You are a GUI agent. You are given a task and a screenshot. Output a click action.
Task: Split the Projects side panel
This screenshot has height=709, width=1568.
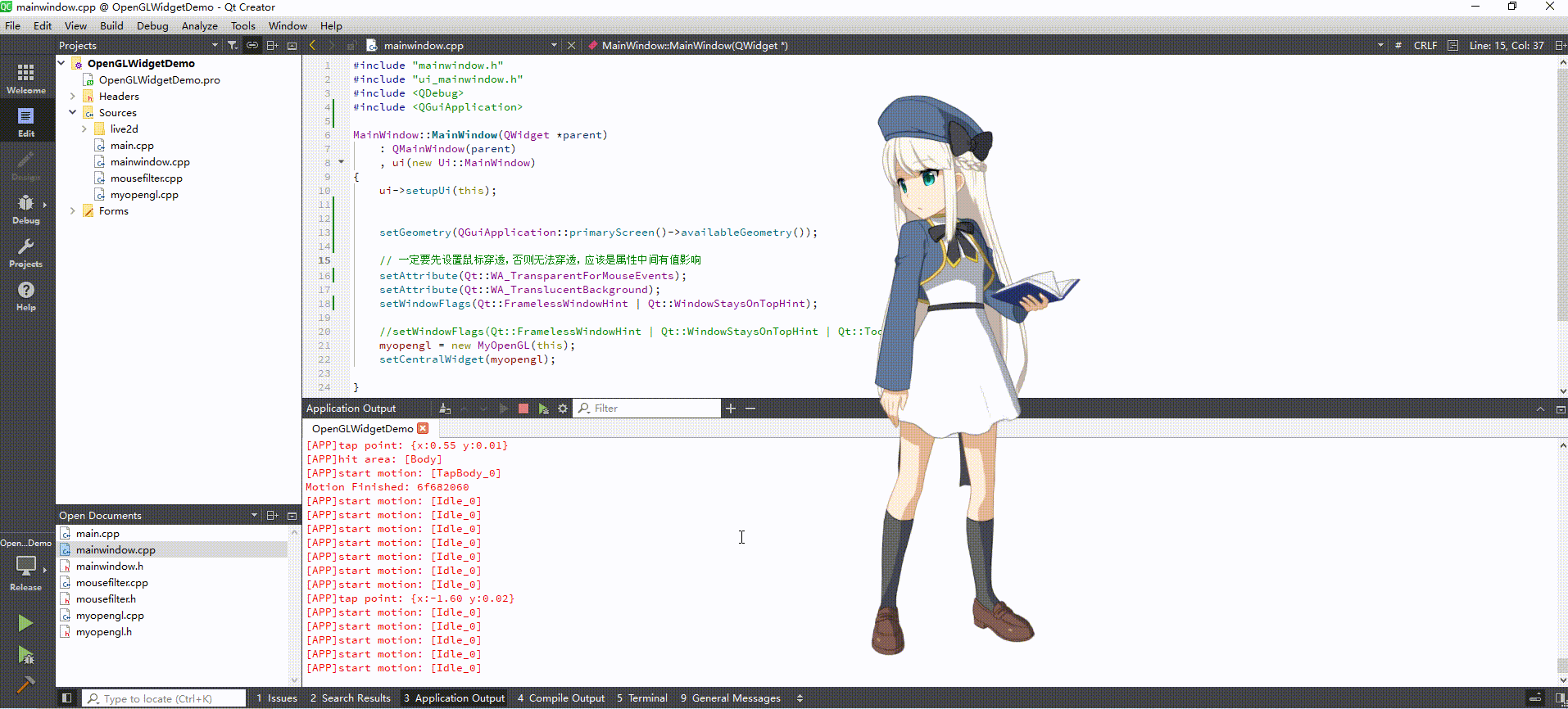point(272,45)
